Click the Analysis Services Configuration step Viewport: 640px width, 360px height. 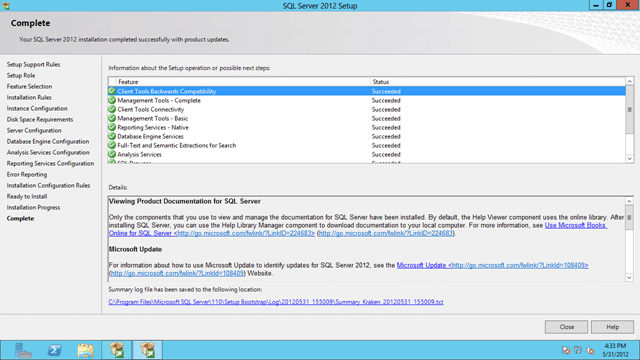(x=48, y=153)
